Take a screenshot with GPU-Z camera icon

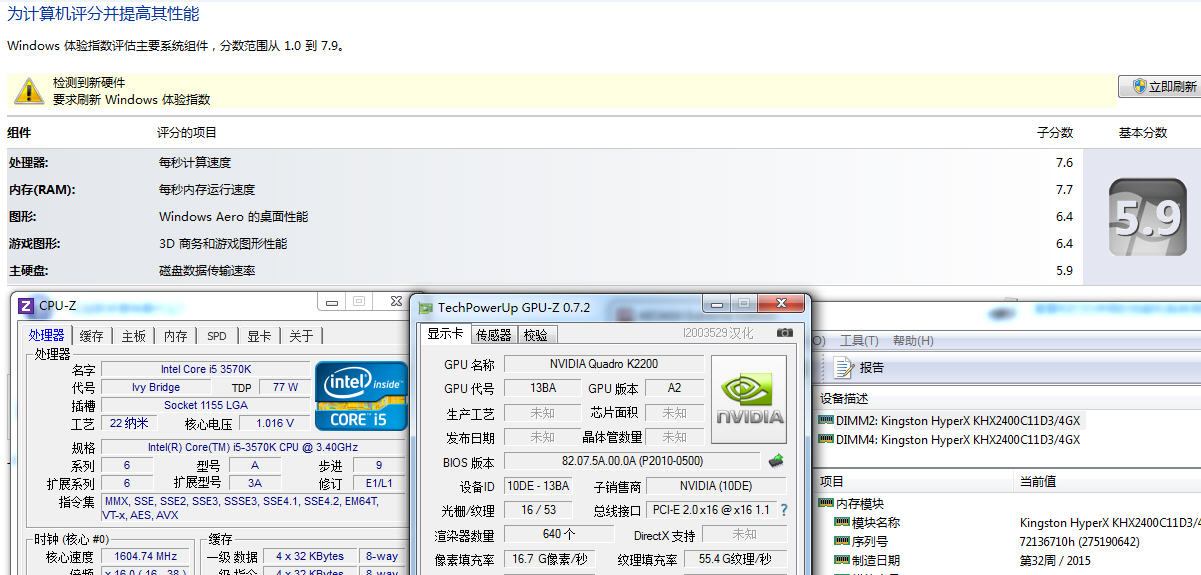(x=785, y=333)
